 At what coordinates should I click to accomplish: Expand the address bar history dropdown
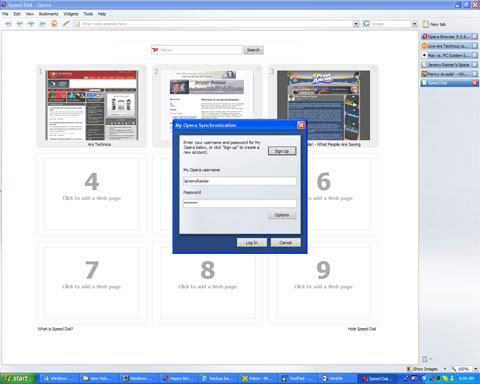(356, 24)
